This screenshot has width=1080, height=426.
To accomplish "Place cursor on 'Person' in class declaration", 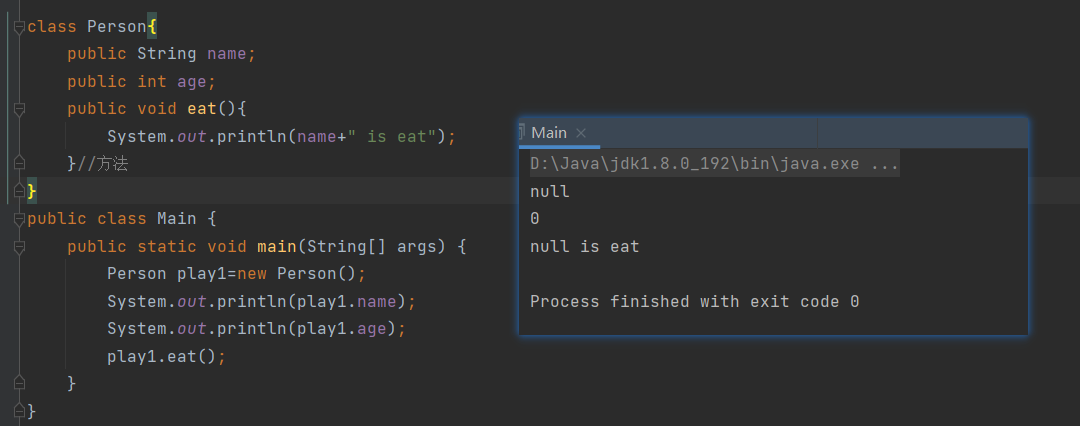I will [117, 26].
